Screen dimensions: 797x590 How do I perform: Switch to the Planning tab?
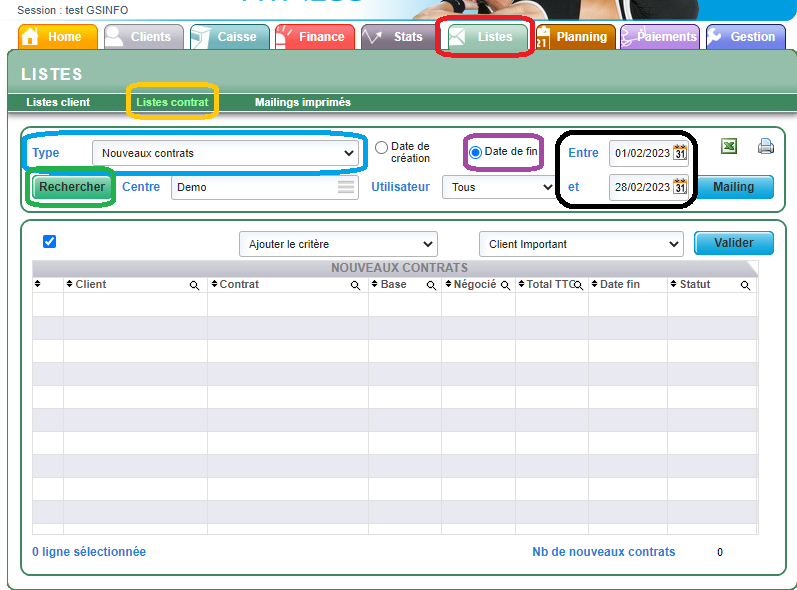click(574, 37)
